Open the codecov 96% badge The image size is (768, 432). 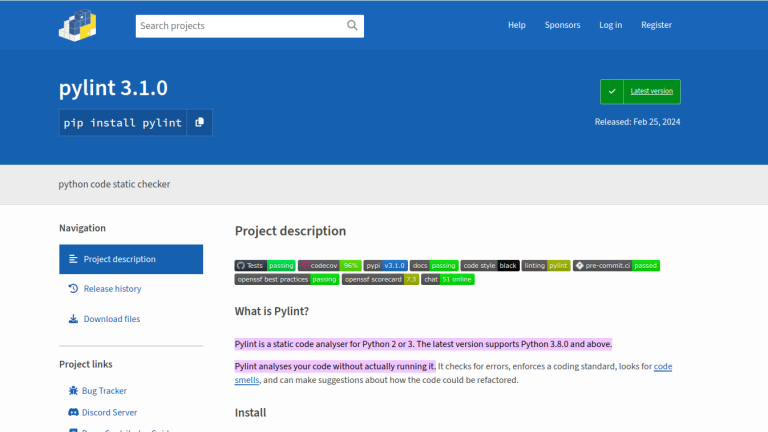(x=329, y=266)
